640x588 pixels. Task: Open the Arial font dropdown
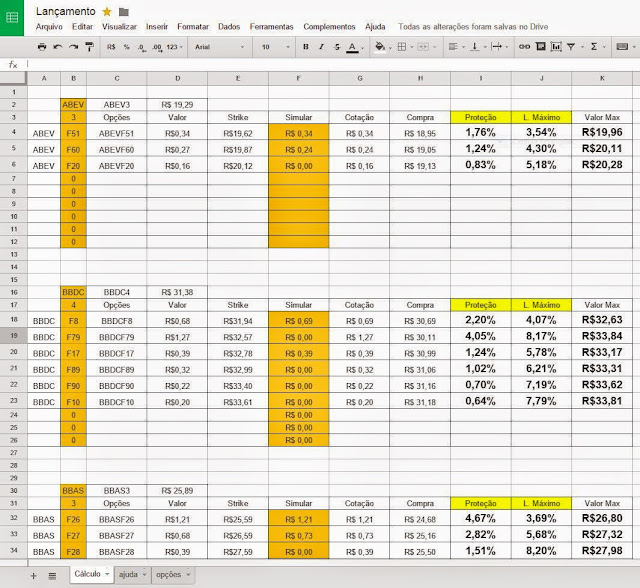click(x=220, y=47)
